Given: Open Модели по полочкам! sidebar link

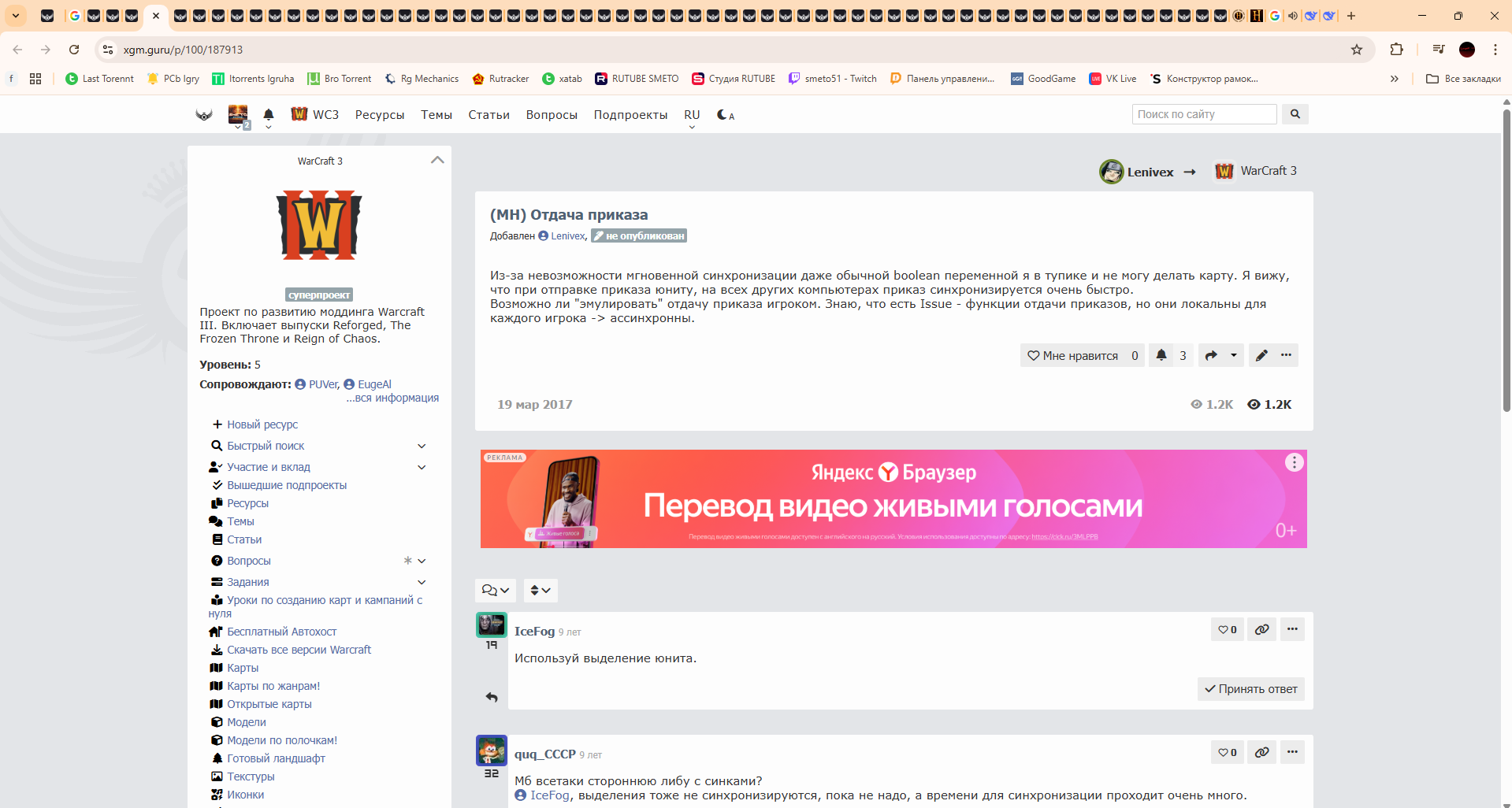Looking at the screenshot, I should pos(282,740).
